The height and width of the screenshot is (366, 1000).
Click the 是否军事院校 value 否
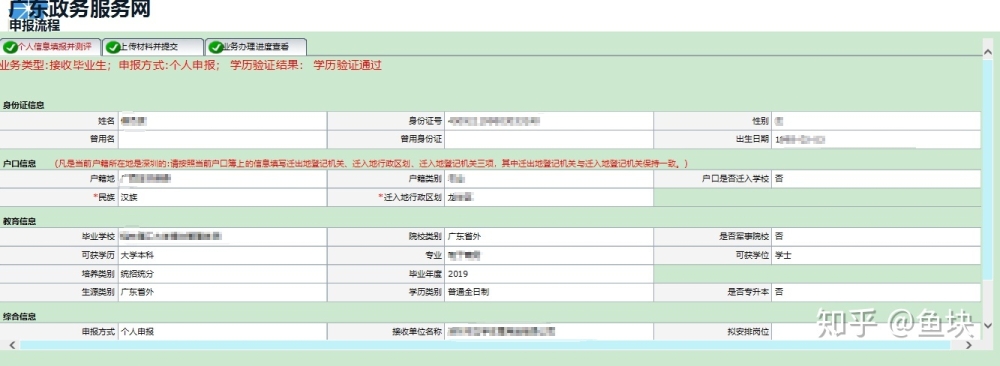pyautogui.click(x=779, y=236)
